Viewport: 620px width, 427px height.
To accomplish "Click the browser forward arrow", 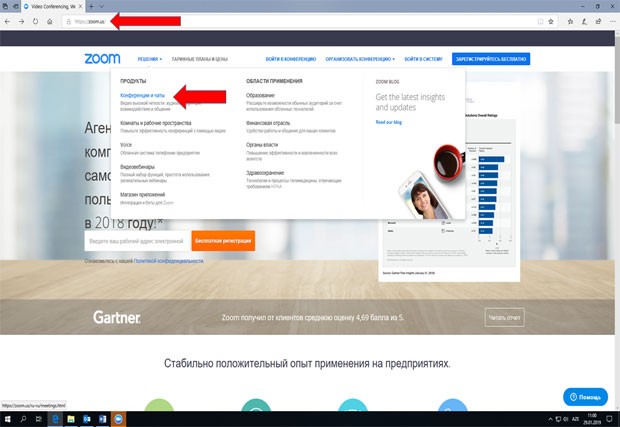I will [22, 20].
